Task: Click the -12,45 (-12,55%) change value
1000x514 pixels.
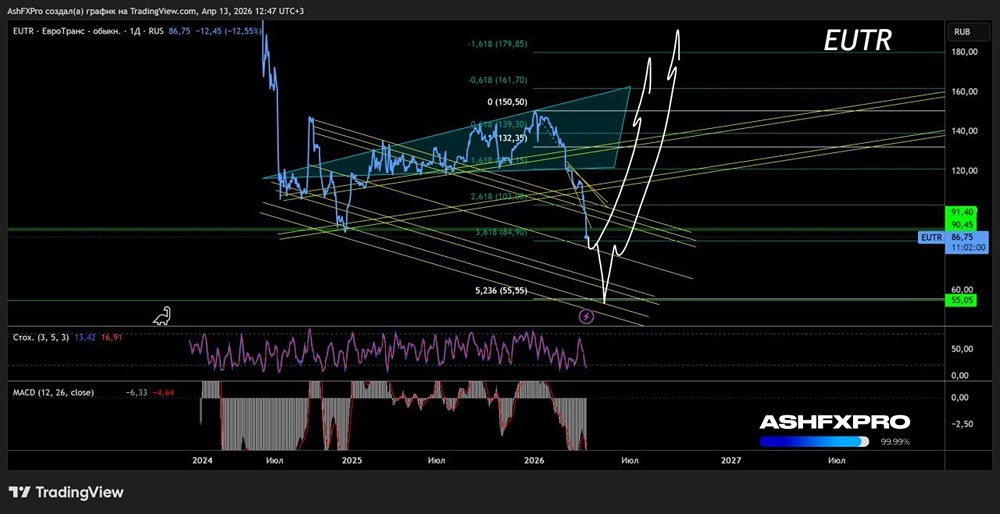Action: (228, 31)
